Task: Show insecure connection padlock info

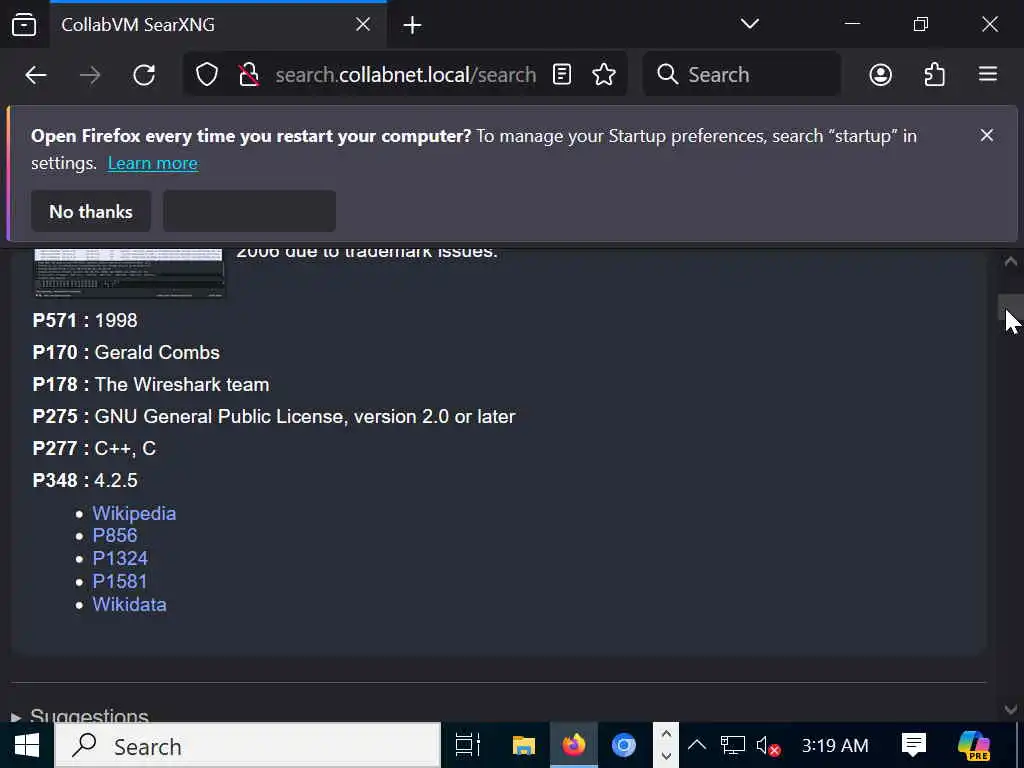Action: (248, 75)
